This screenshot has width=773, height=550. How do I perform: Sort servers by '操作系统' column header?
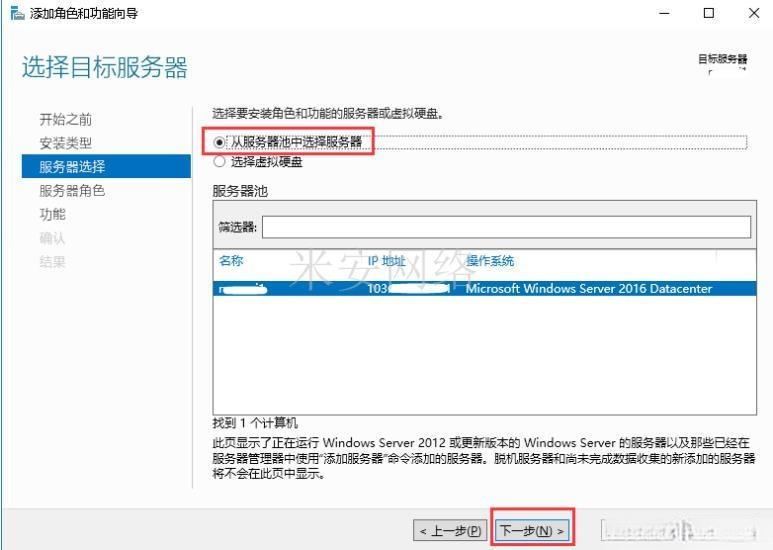pyautogui.click(x=490, y=261)
